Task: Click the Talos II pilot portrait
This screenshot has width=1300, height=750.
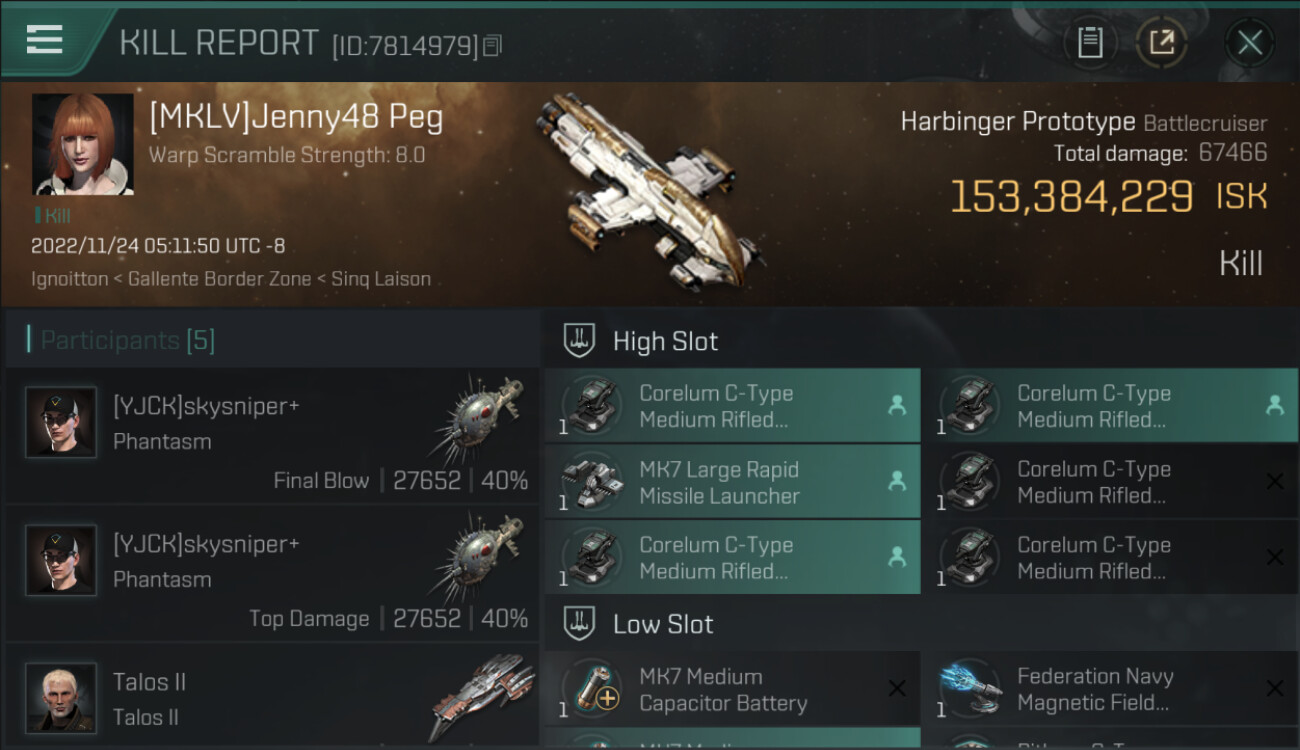Action: tap(61, 697)
